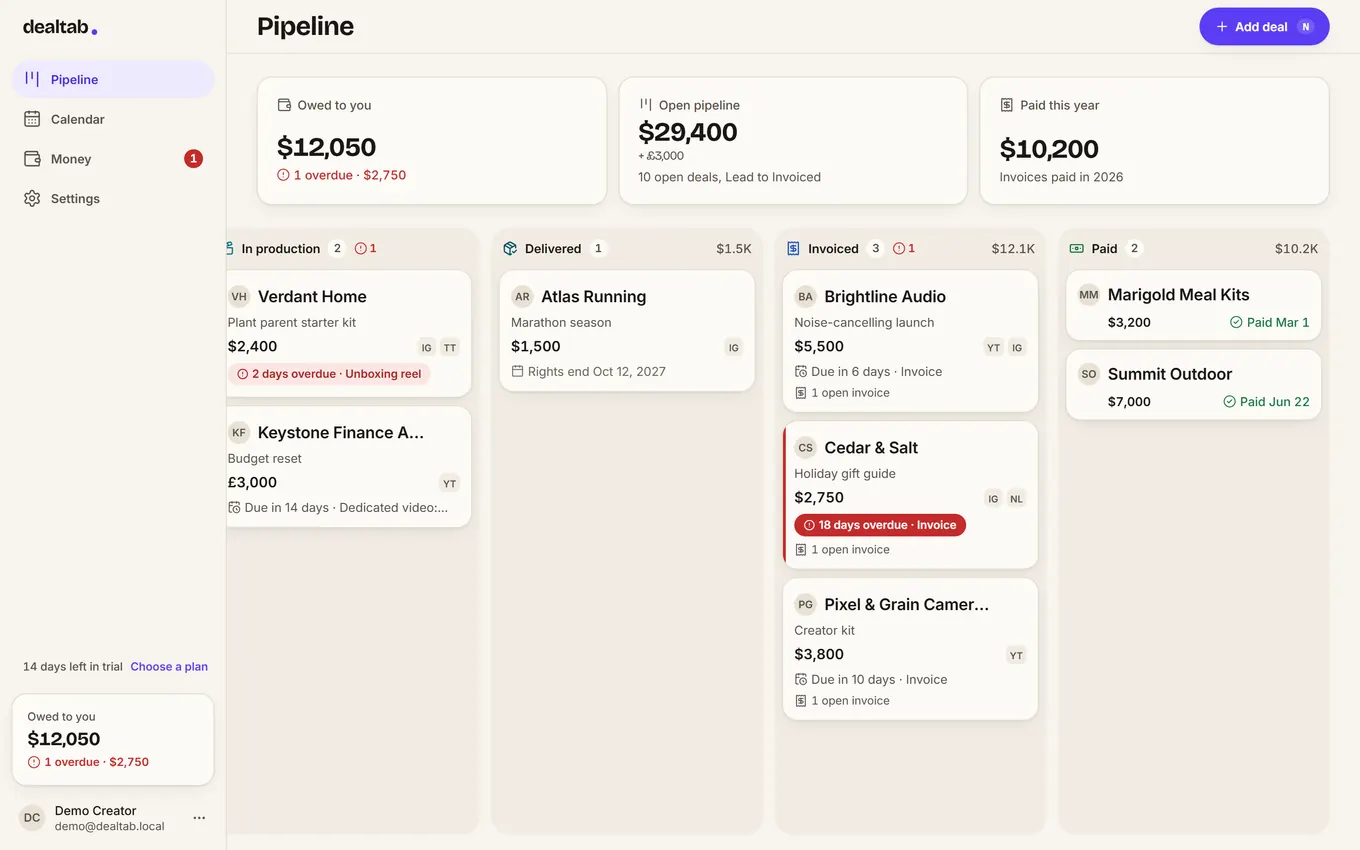Image resolution: width=1360 pixels, height=850 pixels.
Task: Click the receipt icon in Paid this year card
Action: (1007, 105)
